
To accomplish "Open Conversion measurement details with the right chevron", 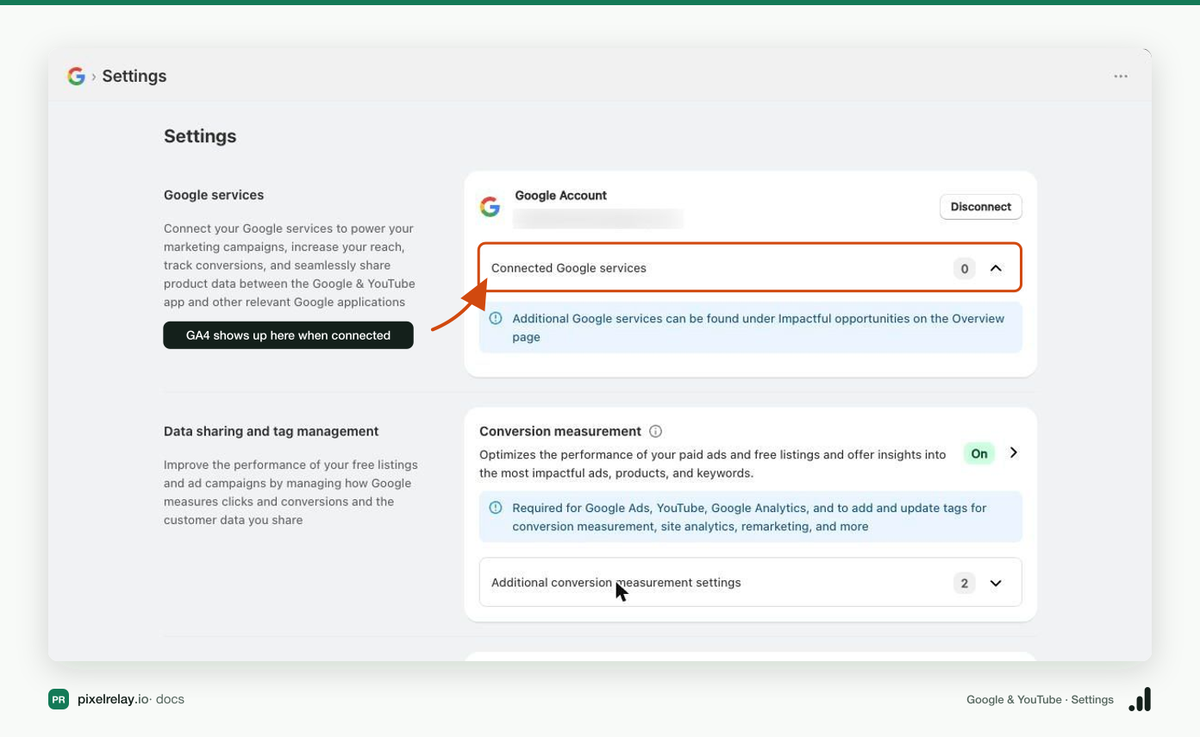I will coord(1013,453).
